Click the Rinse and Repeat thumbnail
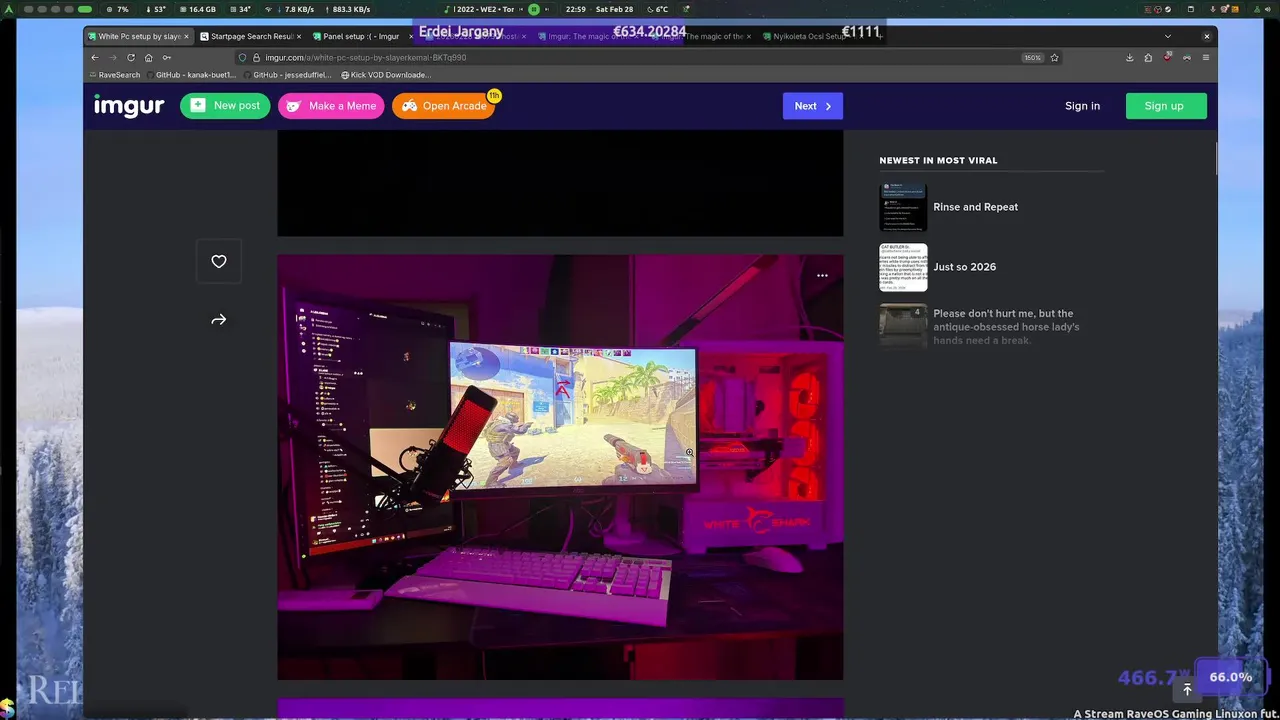 point(903,207)
